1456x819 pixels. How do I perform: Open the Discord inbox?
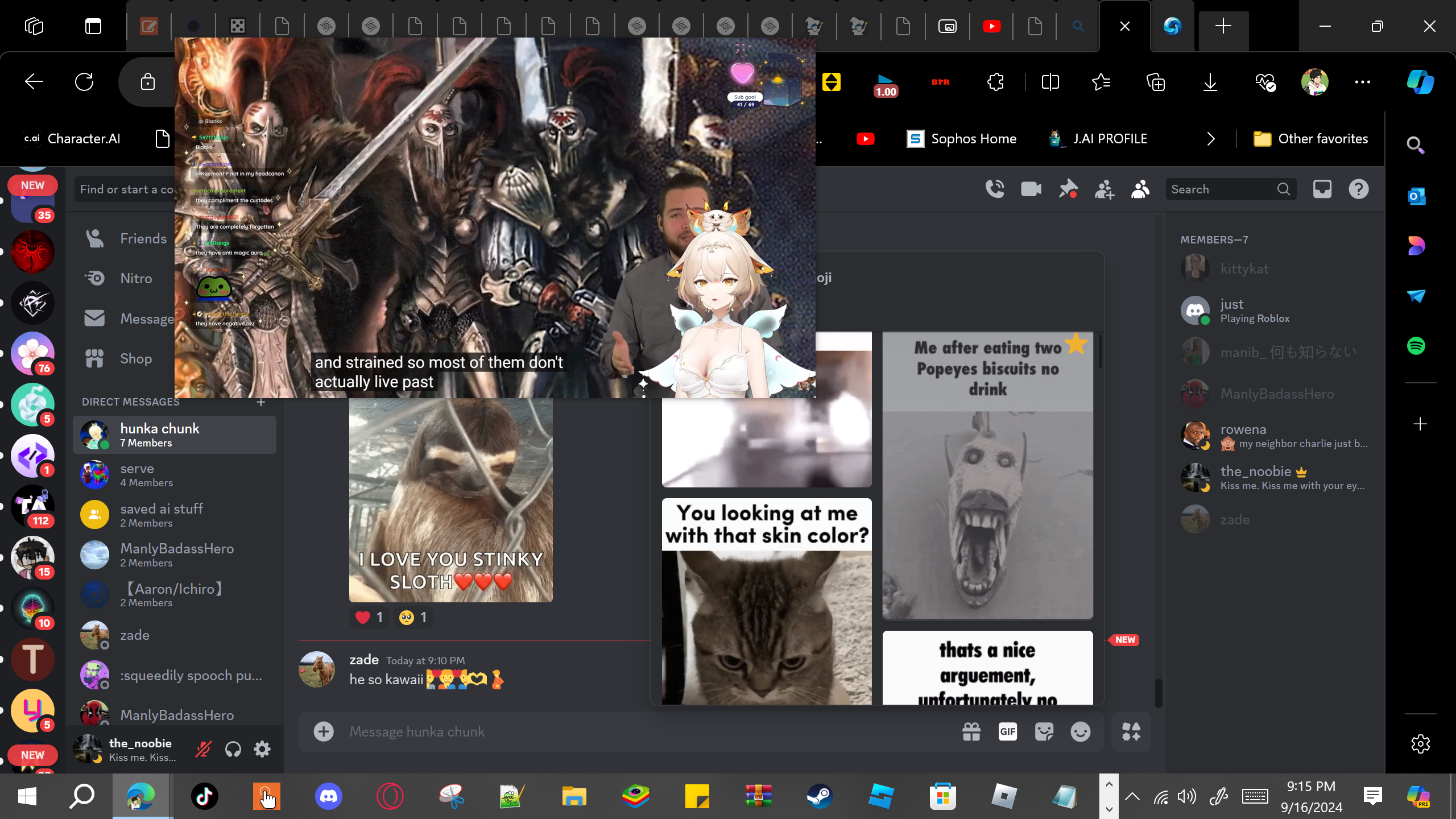(1322, 189)
